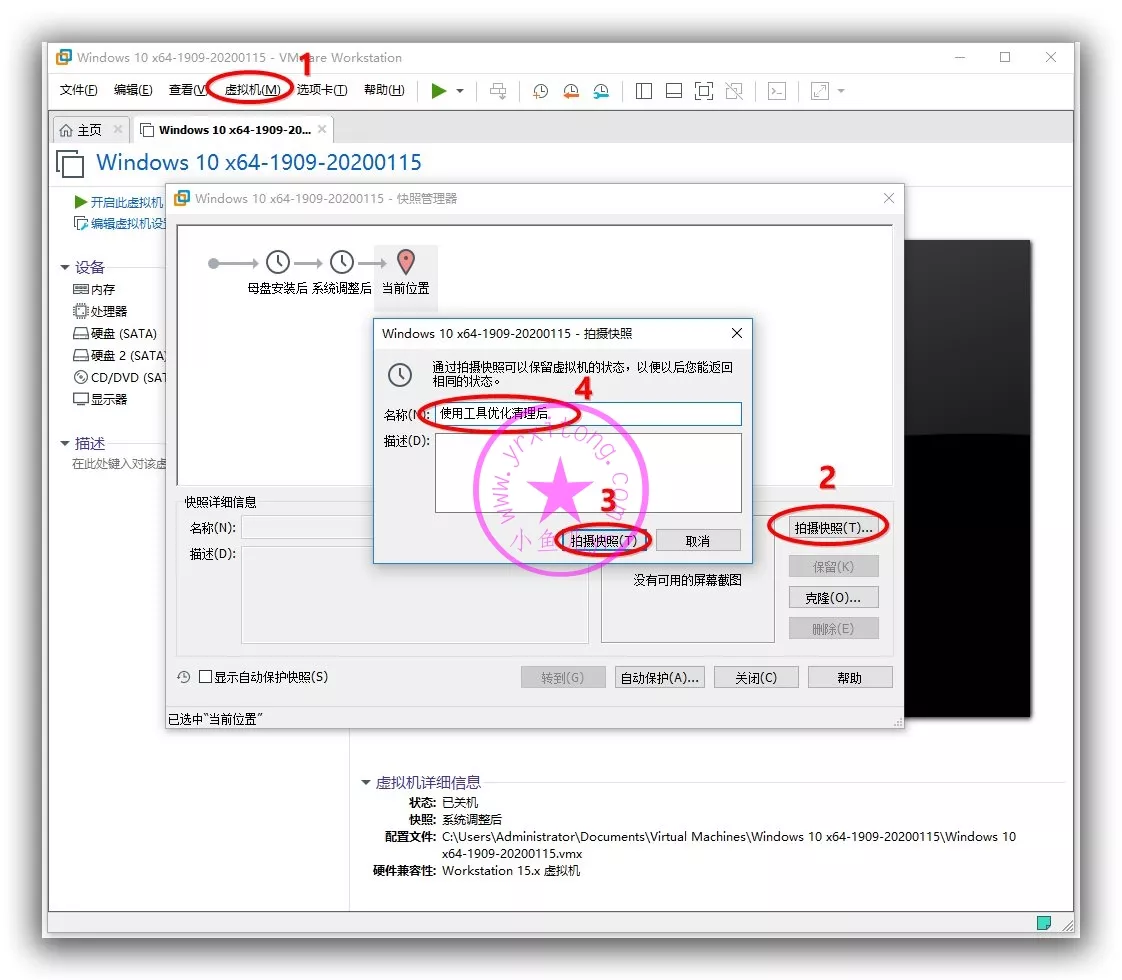Enable 显示自动保护快照 checkbox
This screenshot has width=1122, height=980.
point(206,677)
